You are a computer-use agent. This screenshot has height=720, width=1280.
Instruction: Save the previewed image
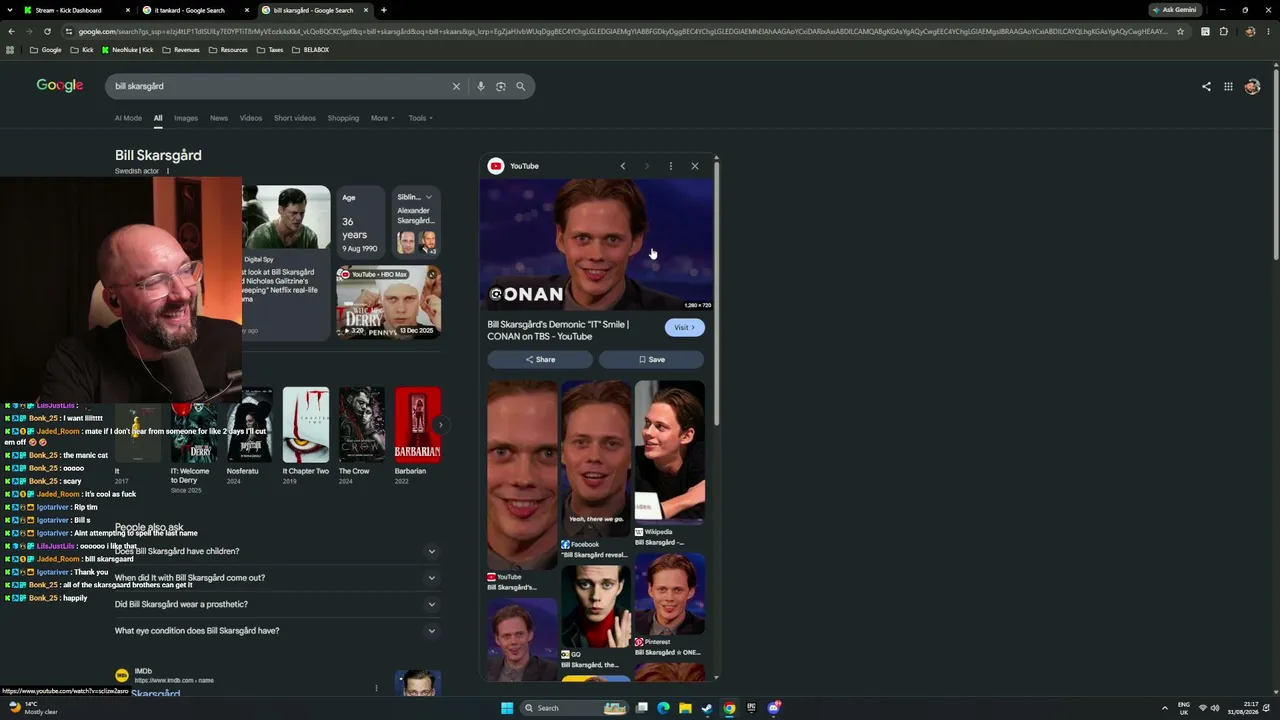[x=651, y=360]
